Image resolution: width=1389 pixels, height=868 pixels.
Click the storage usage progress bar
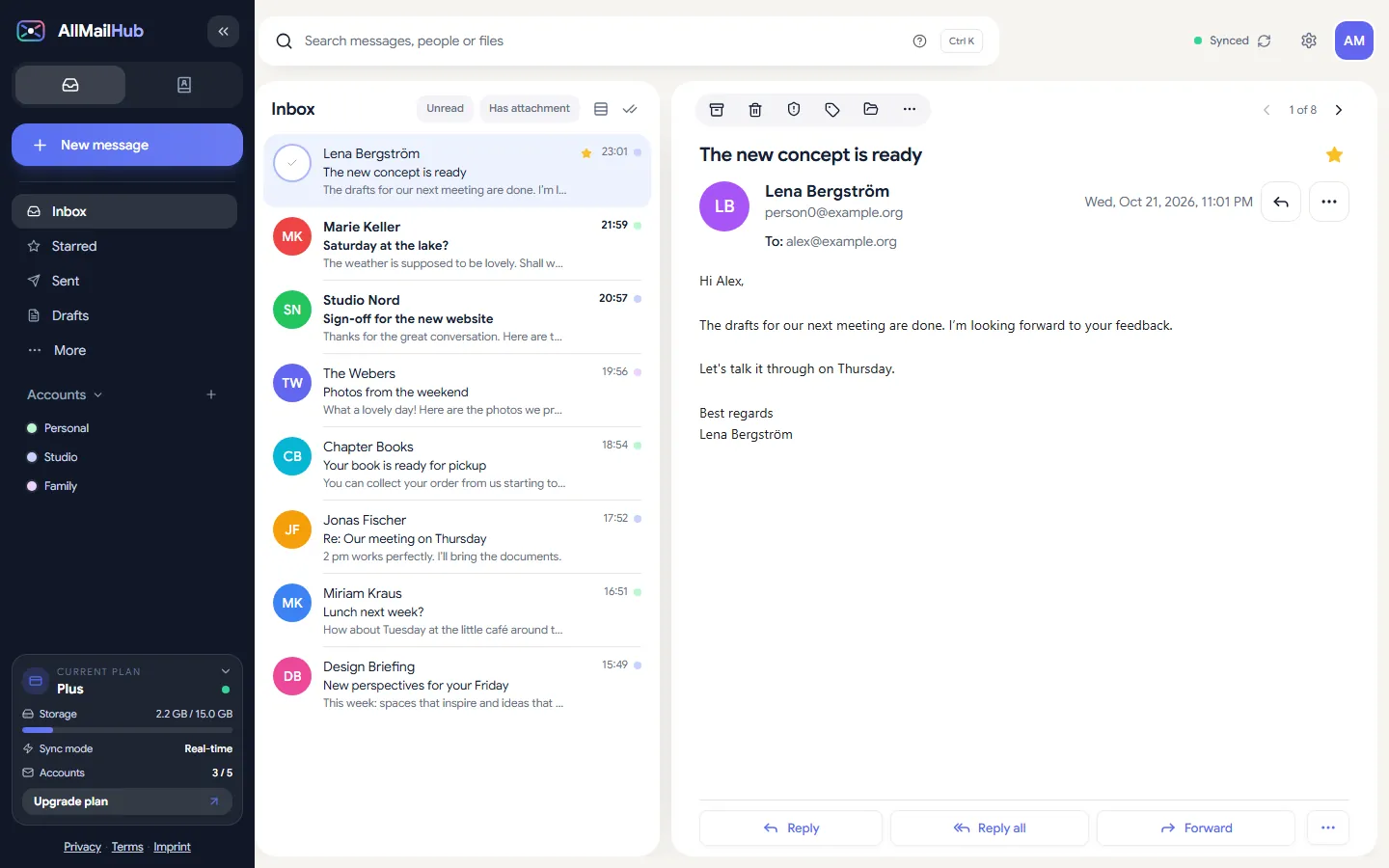(127, 730)
